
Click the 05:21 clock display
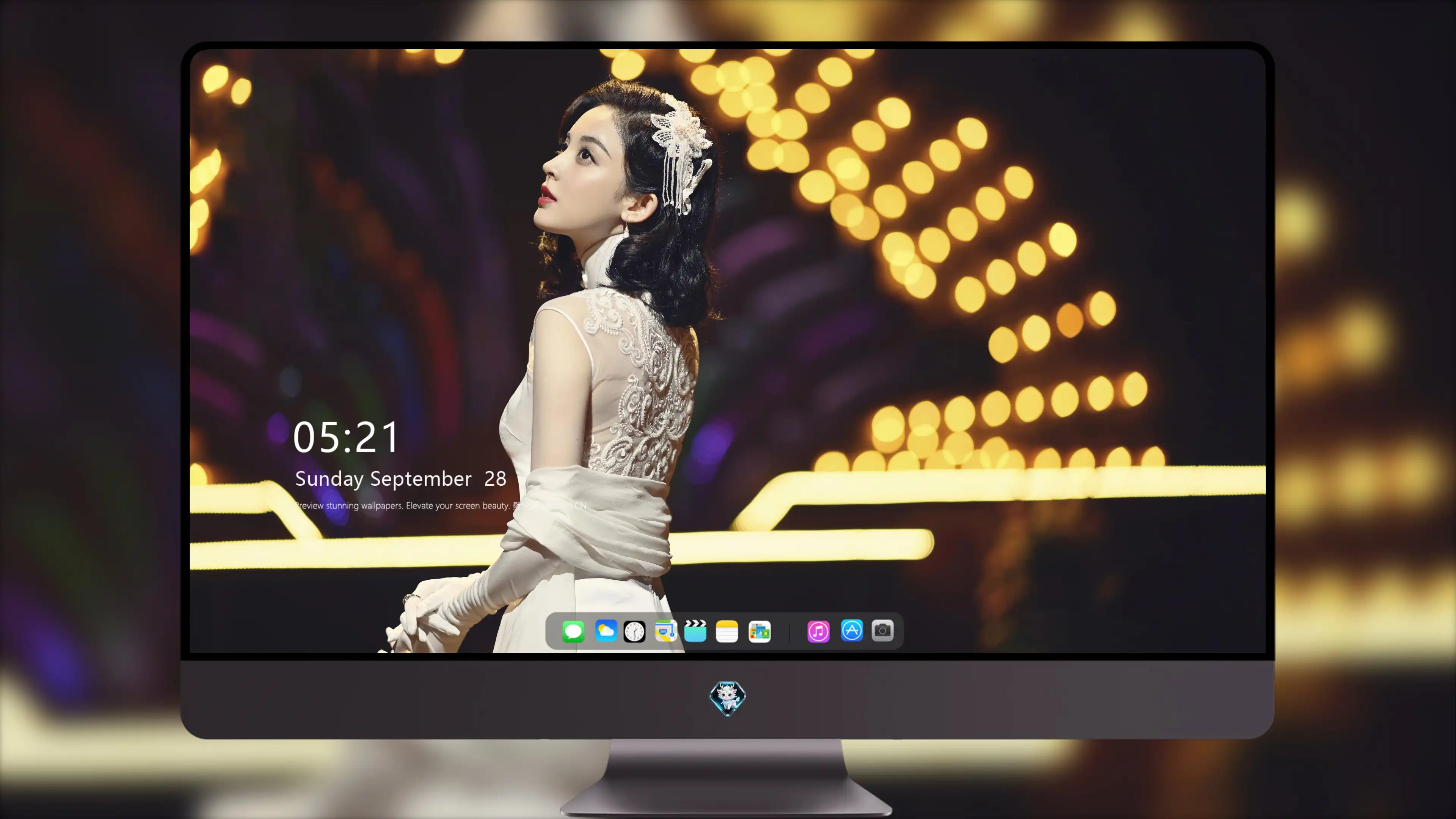tap(346, 437)
